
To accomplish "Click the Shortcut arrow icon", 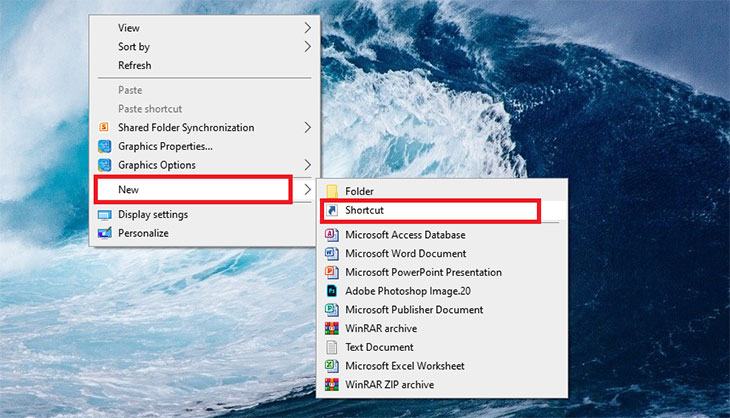I will pos(331,210).
